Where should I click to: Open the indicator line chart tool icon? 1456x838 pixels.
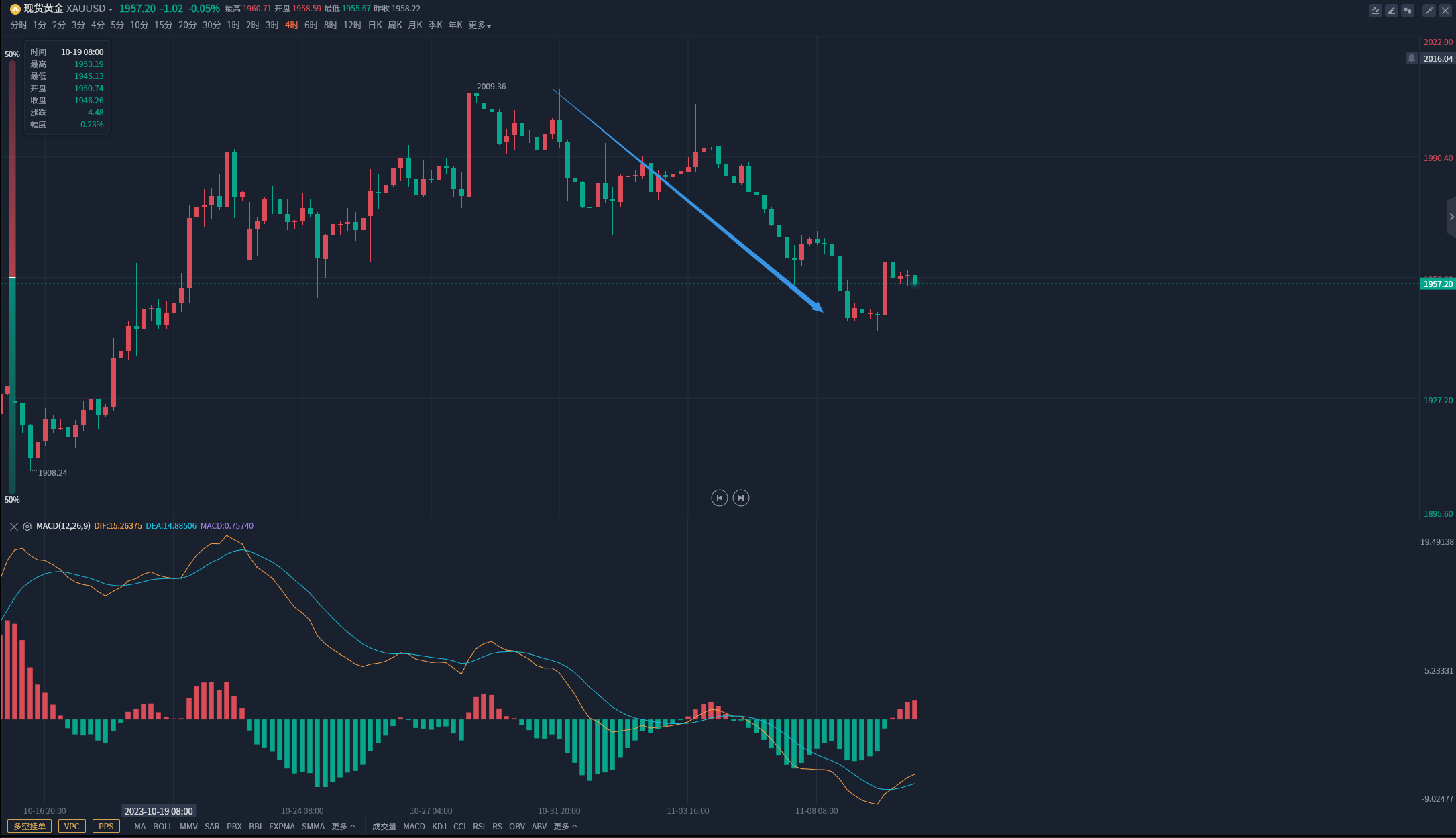[x=1376, y=10]
